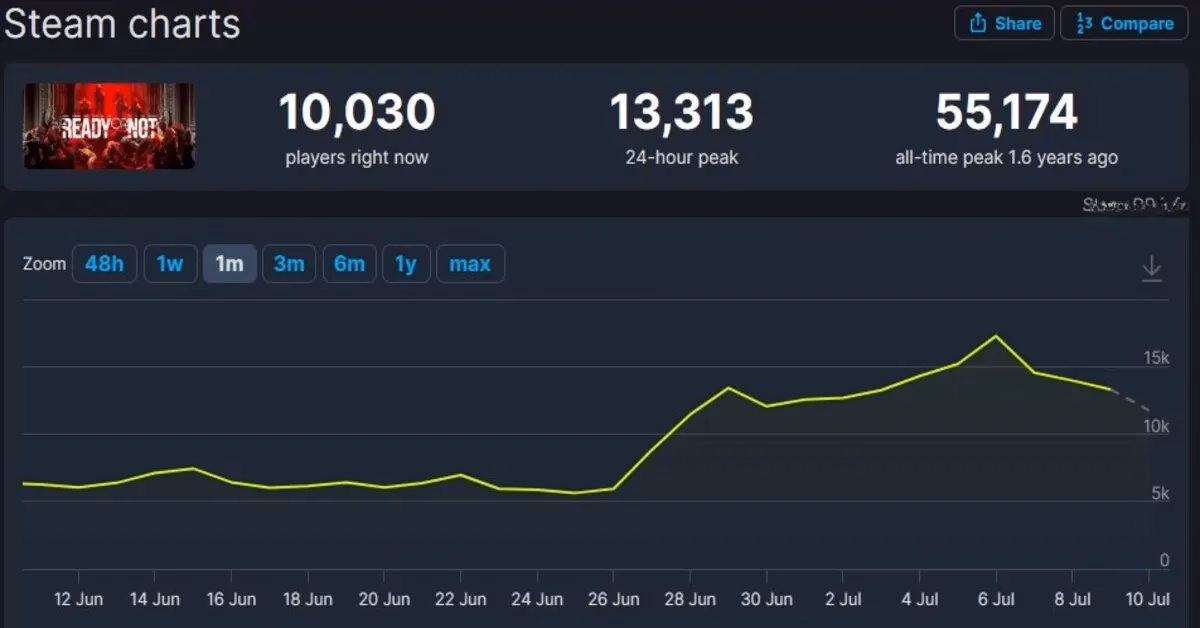
Task: Open the Compare feature
Action: [x=1124, y=23]
